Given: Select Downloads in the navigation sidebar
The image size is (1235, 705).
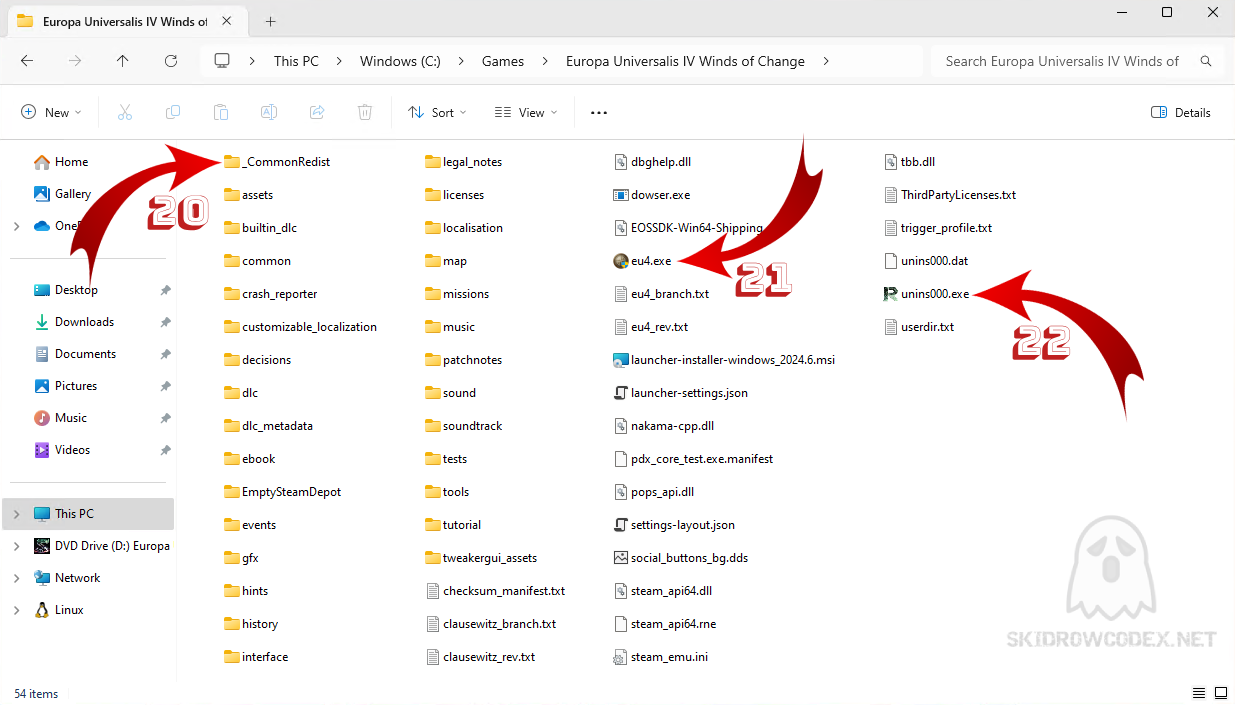Looking at the screenshot, I should click(x=84, y=322).
